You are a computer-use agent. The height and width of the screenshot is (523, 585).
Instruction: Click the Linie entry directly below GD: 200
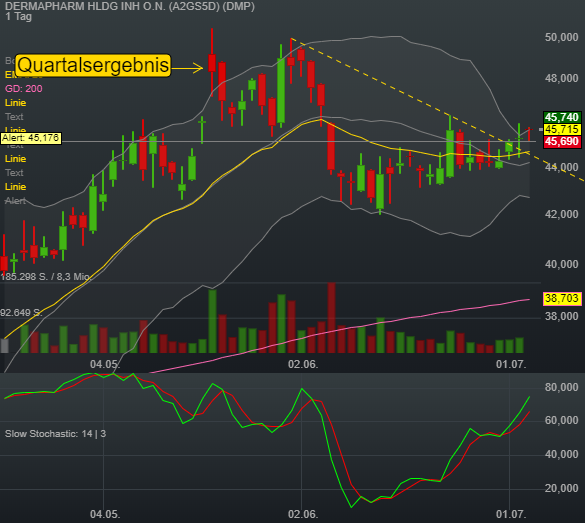point(15,103)
